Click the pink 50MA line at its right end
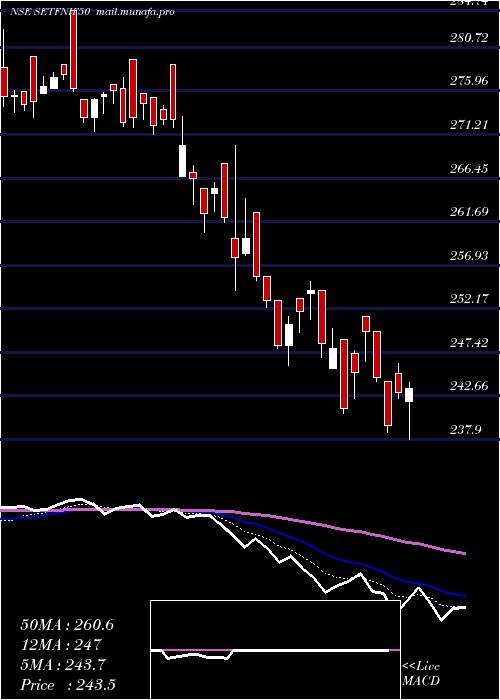This screenshot has height=700, width=500. (x=464, y=553)
